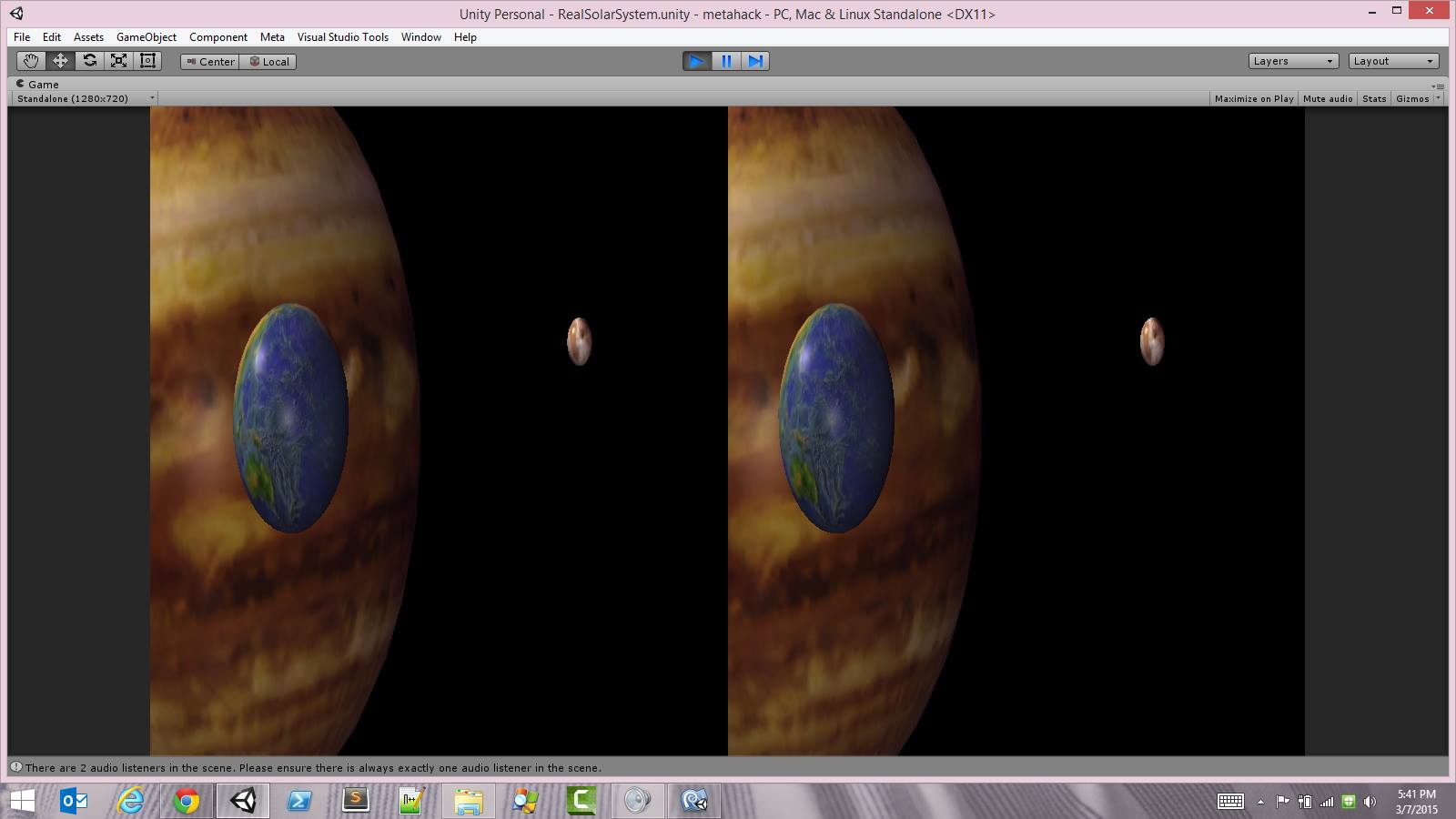Click the Earth planet in left eye view
The width and height of the screenshot is (1456, 819).
[x=291, y=418]
